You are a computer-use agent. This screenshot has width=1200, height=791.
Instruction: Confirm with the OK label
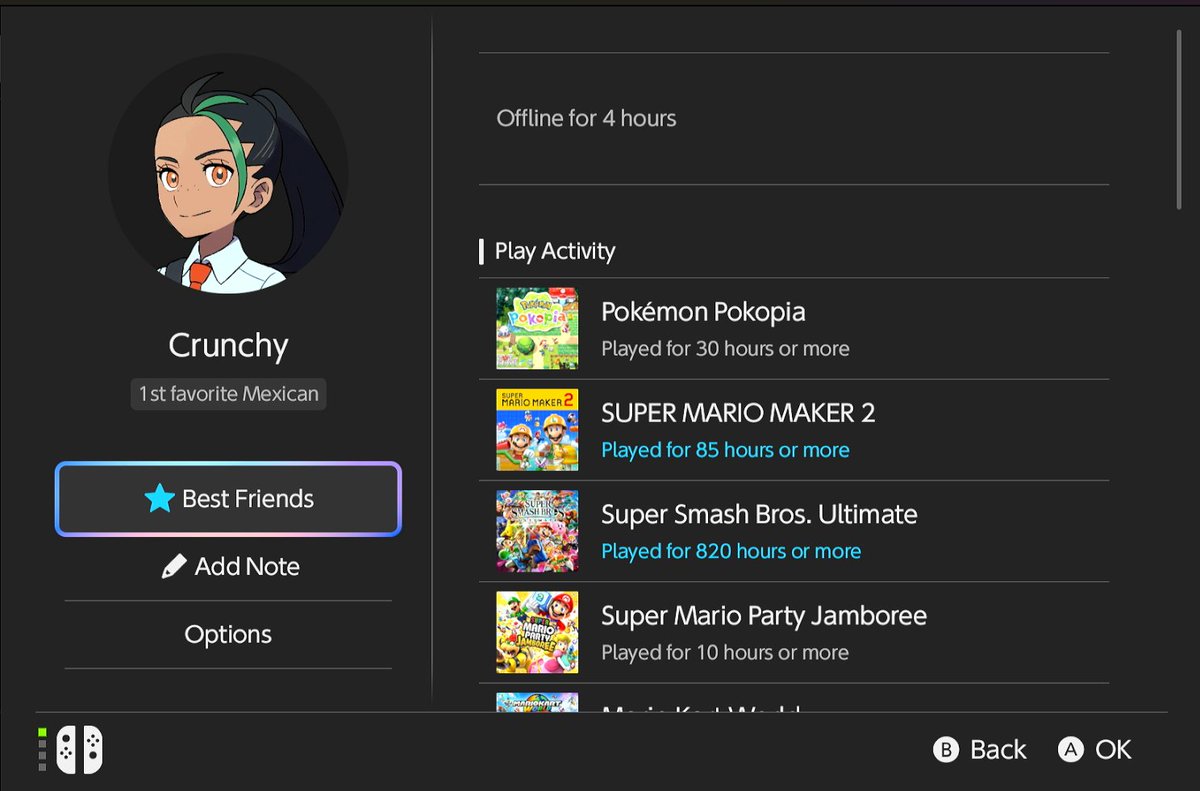tap(1113, 750)
